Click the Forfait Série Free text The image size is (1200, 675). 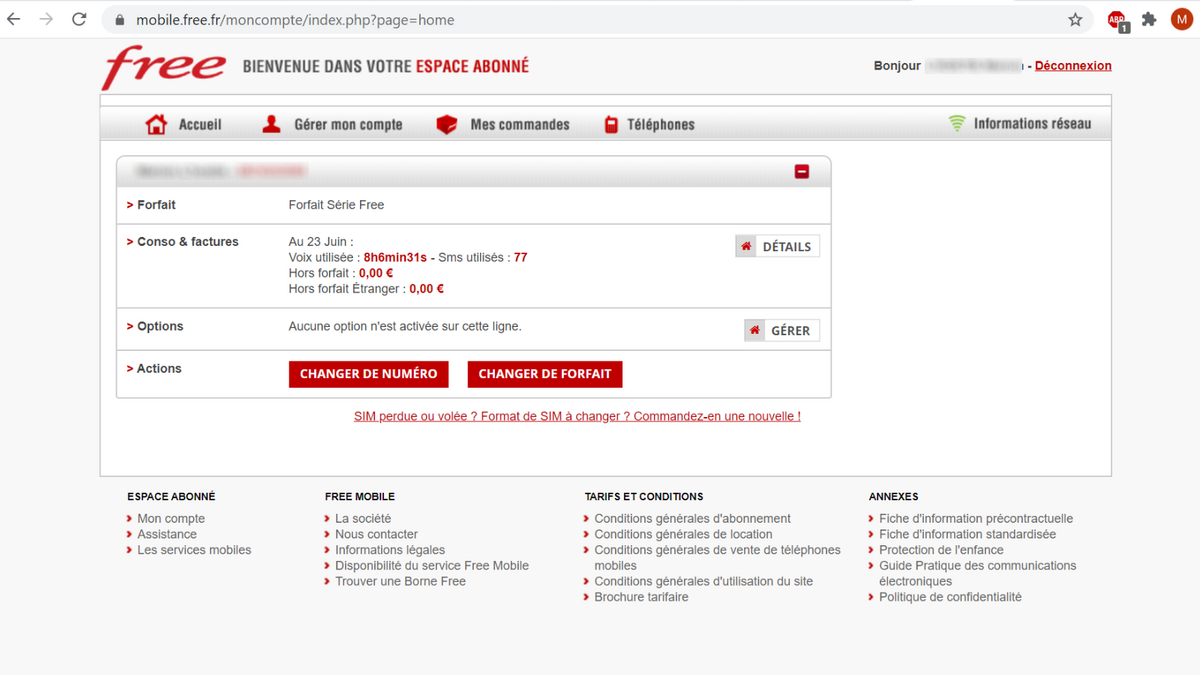pos(336,205)
